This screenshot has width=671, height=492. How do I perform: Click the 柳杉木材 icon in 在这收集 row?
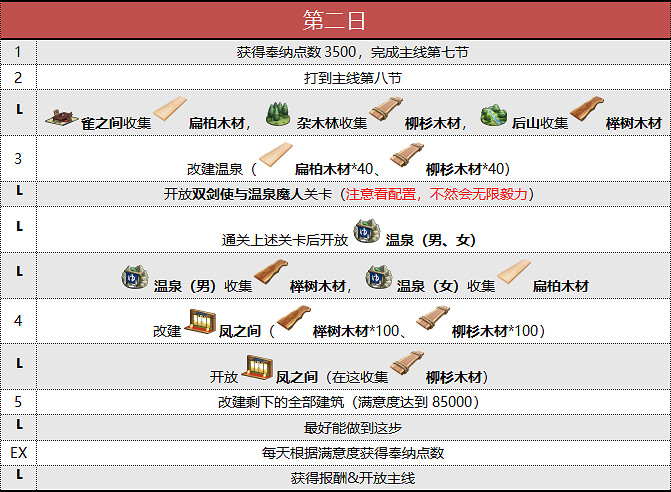[407, 363]
